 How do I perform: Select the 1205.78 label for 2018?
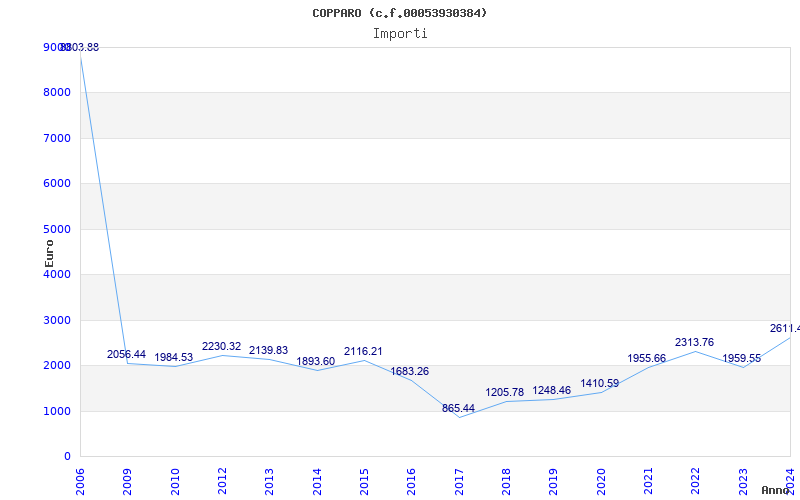pyautogui.click(x=505, y=392)
